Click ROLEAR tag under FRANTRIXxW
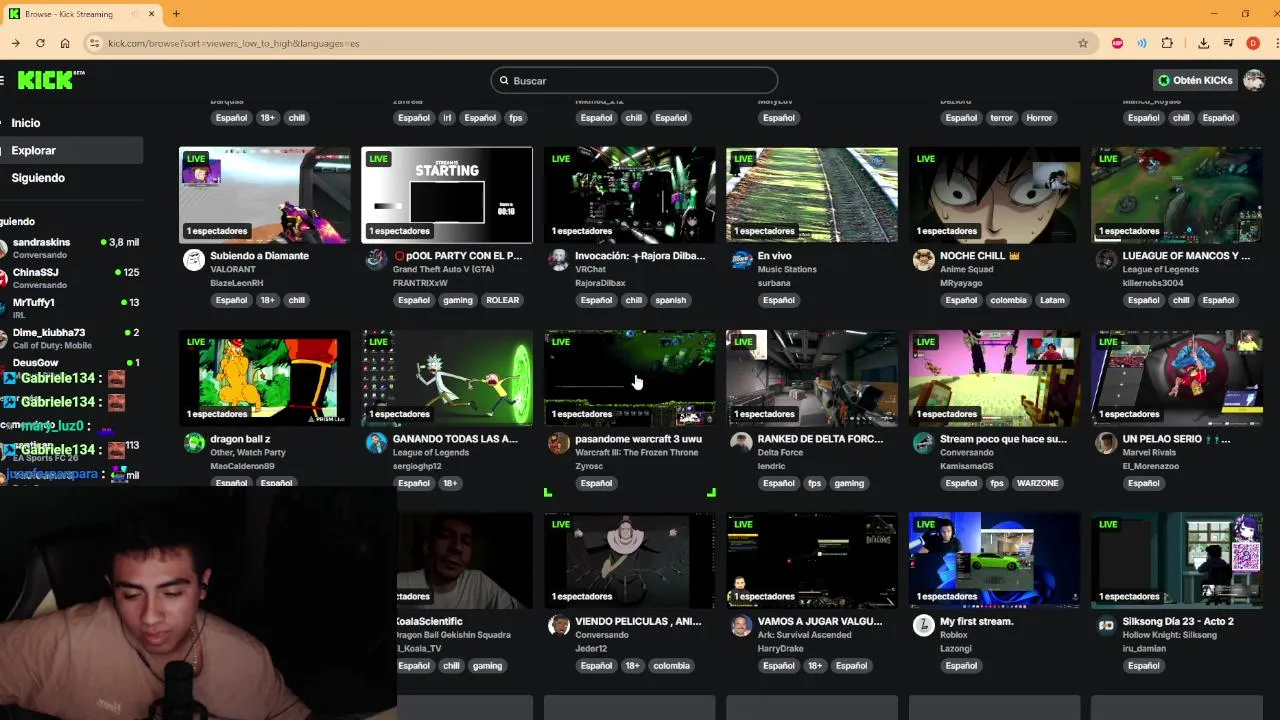Screen dimensions: 1280x720 click(502, 300)
